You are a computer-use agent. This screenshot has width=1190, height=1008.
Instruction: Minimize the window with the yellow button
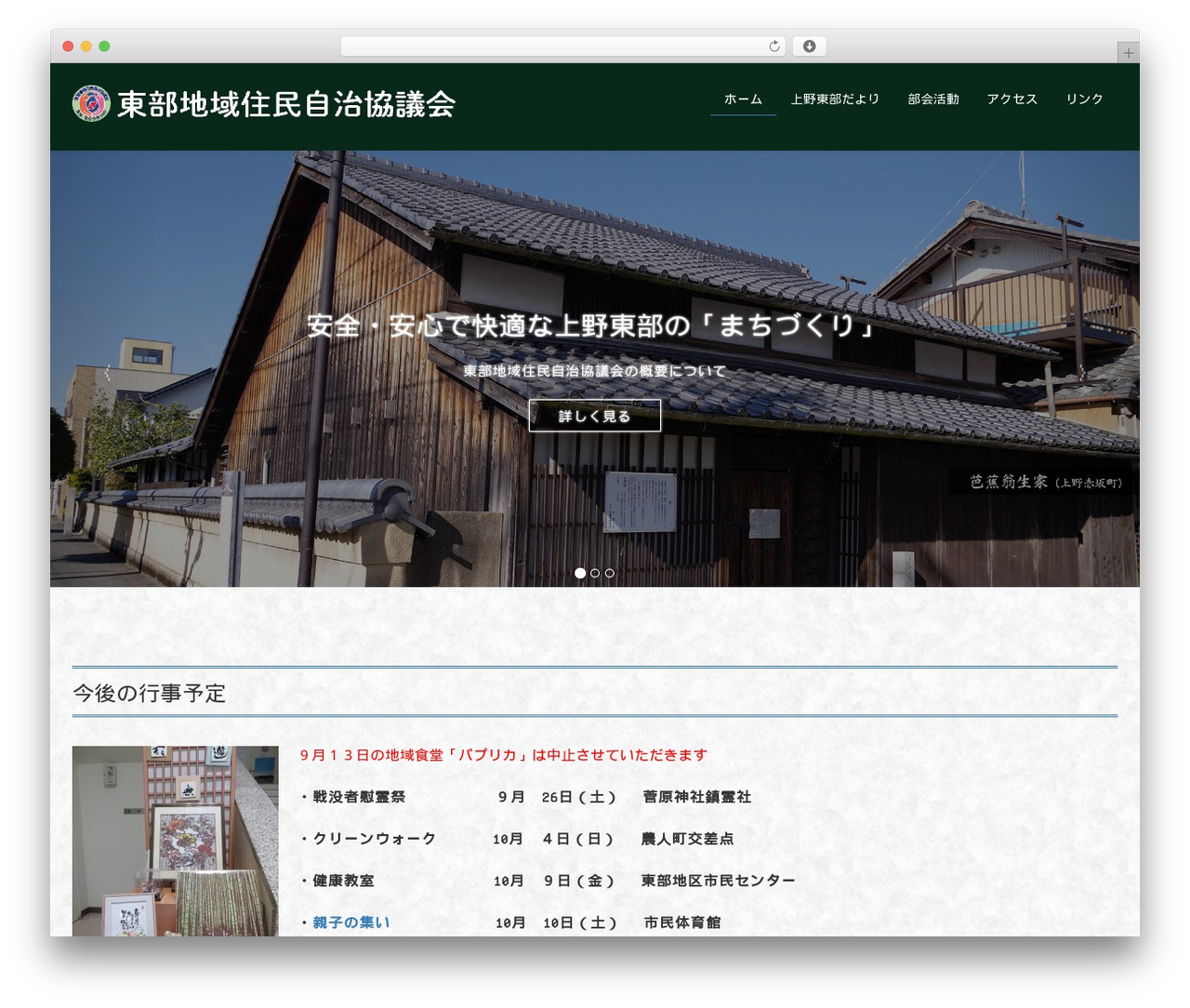click(x=86, y=46)
